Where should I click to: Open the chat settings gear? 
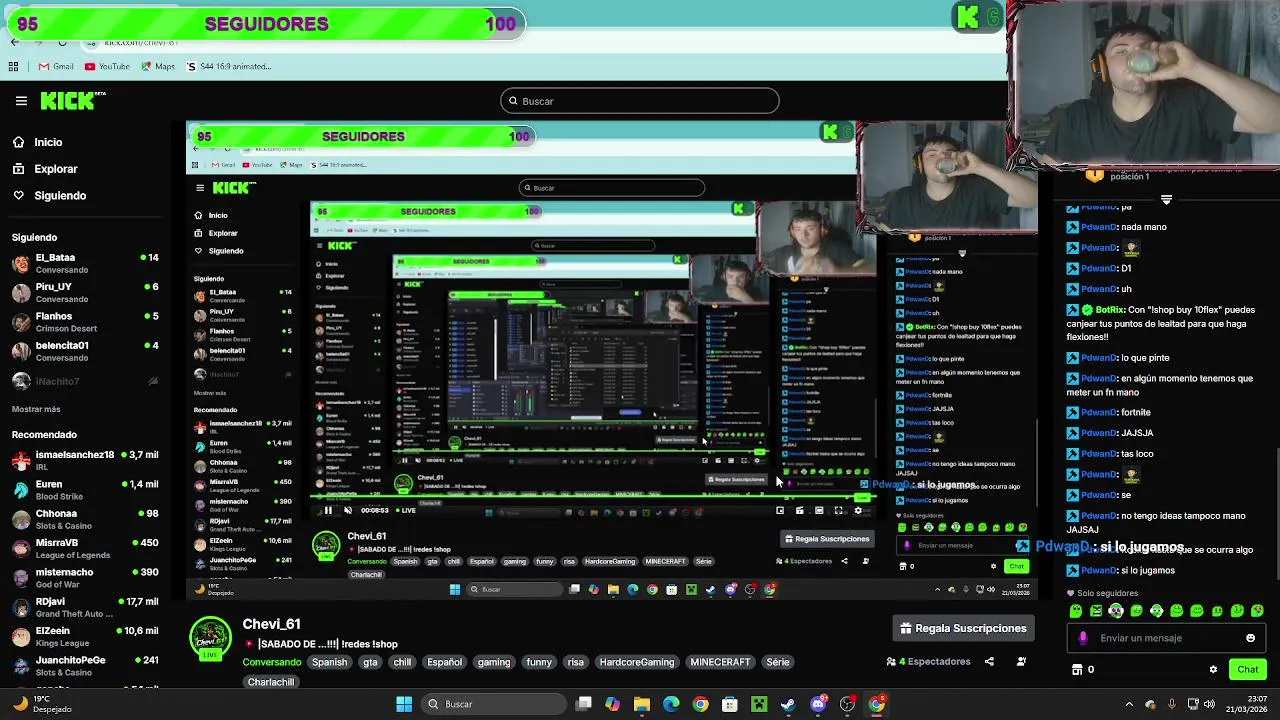pyautogui.click(x=1213, y=669)
